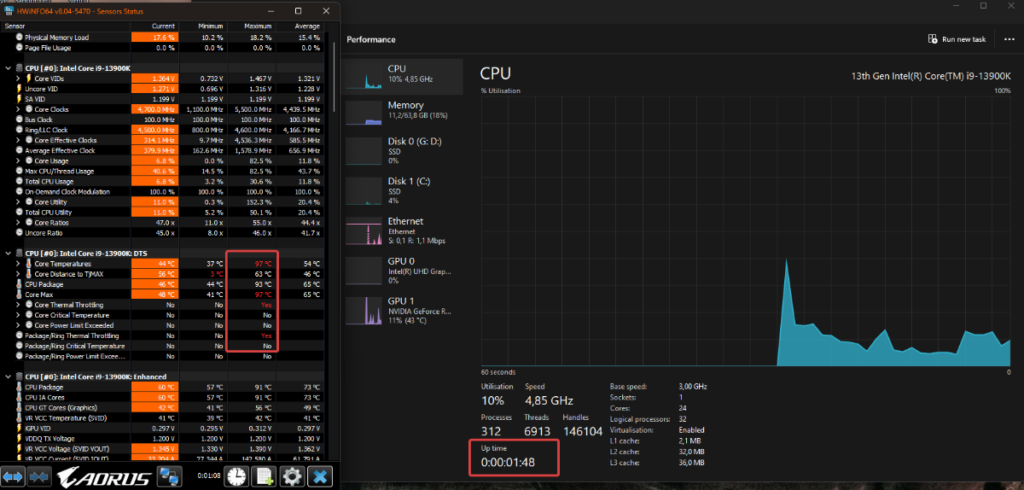Image resolution: width=1024 pixels, height=490 pixels.
Task: Select GPU 0 Intel UHD Graphics
Action: coord(403,270)
